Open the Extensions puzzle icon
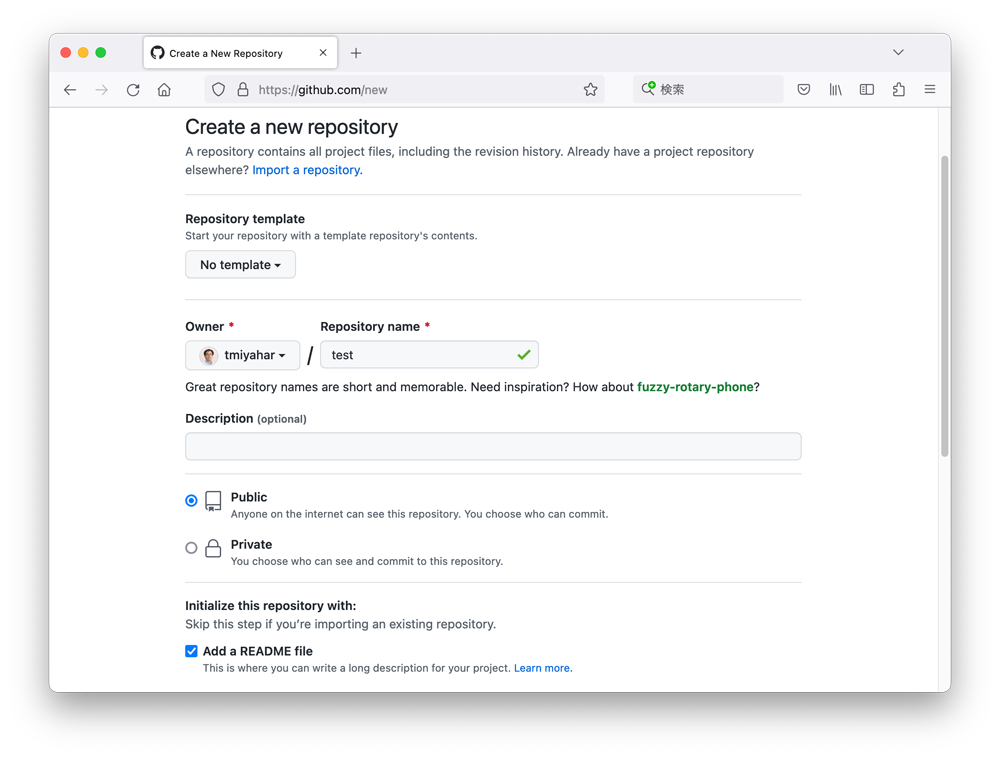This screenshot has height=757, width=1000. 899,90
